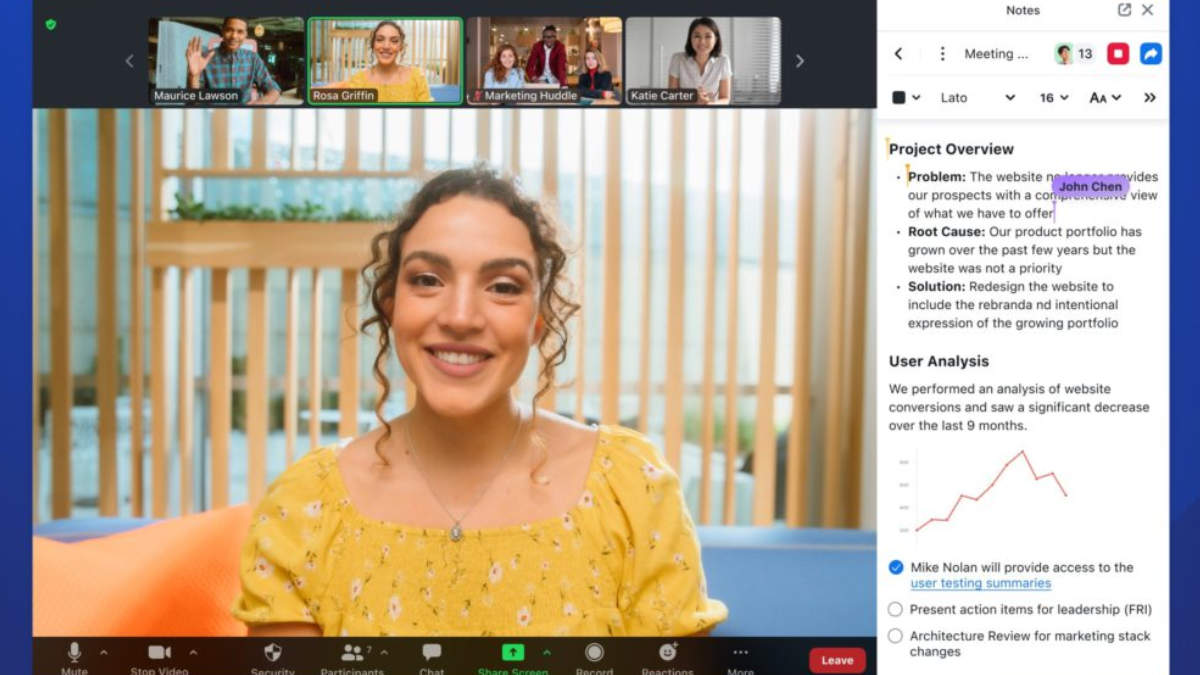Leave the meeting
The image size is (1200, 675).
coord(836,660)
